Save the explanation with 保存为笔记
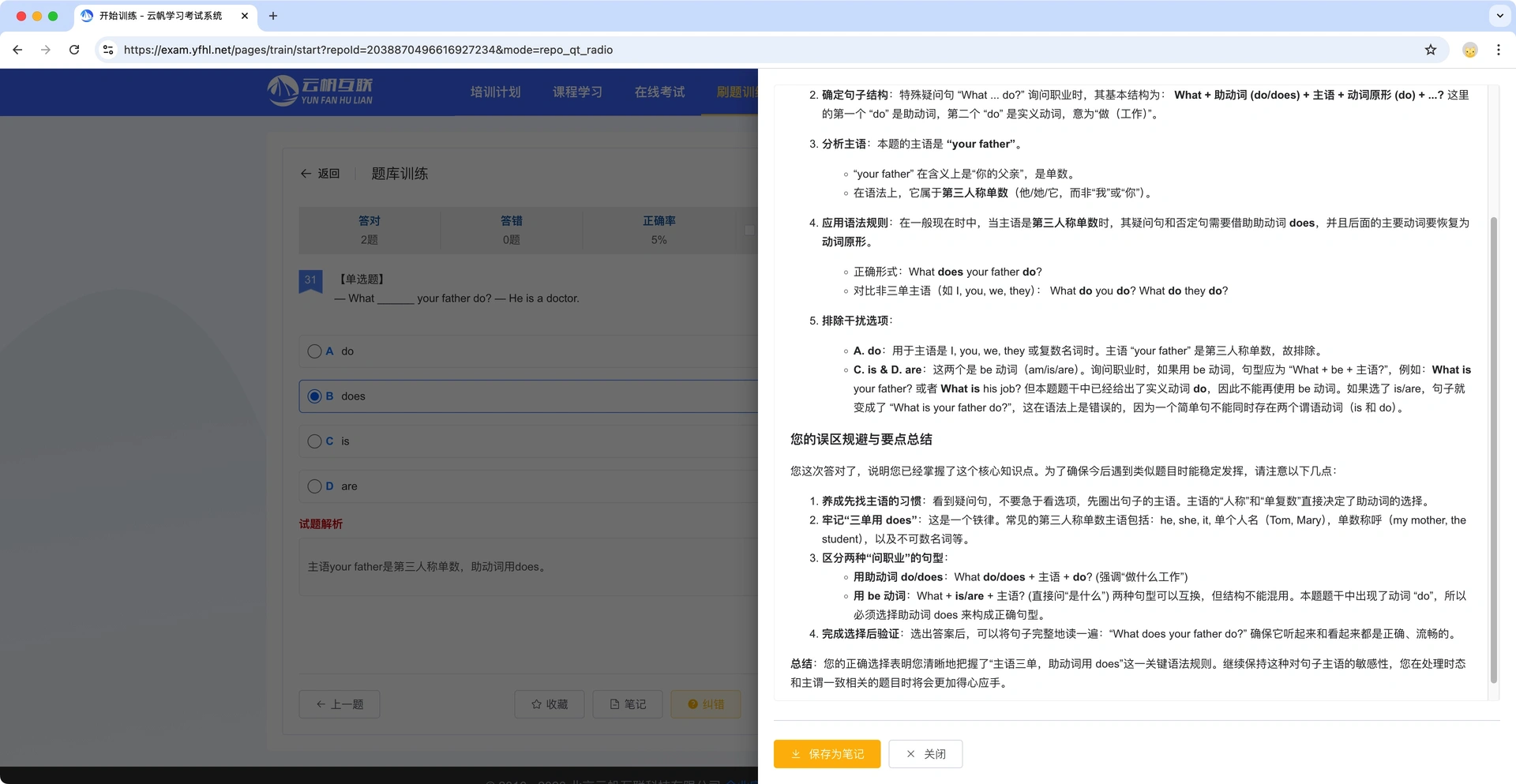Screen dimensions: 1516x784 [827, 754]
